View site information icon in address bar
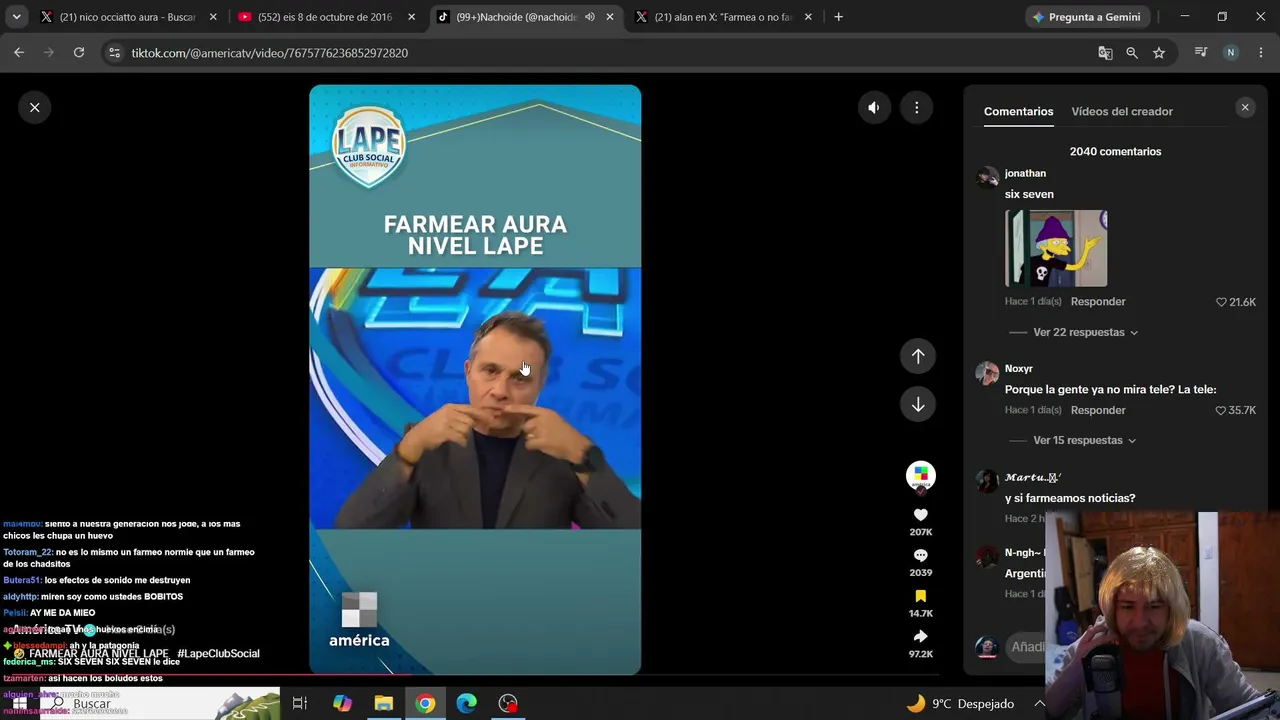Viewport: 1280px width, 720px height. [114, 53]
